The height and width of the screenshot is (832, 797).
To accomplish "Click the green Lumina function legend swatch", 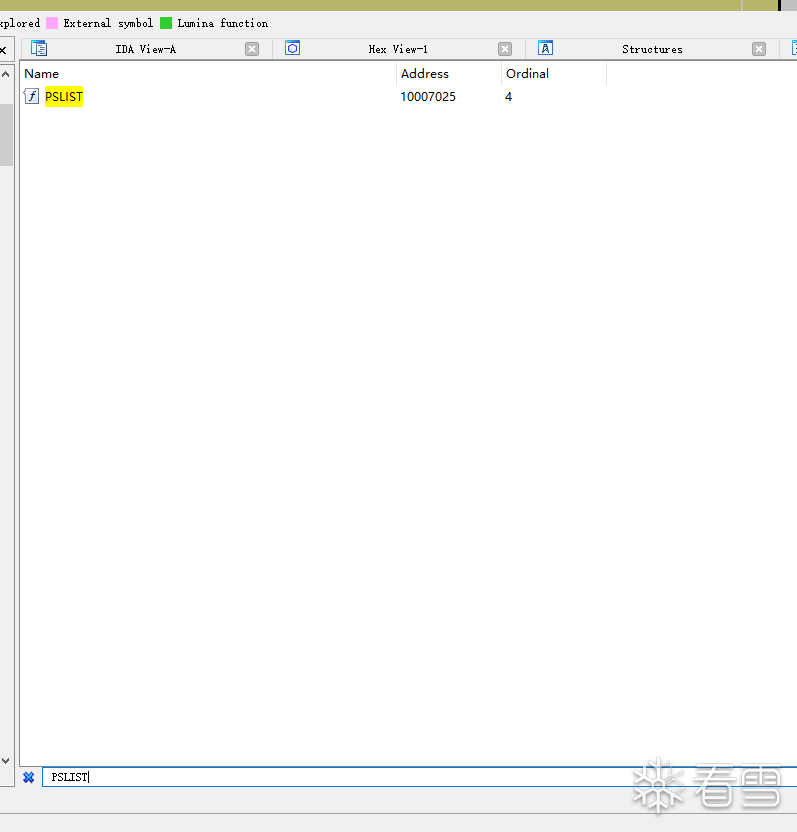I will [166, 23].
